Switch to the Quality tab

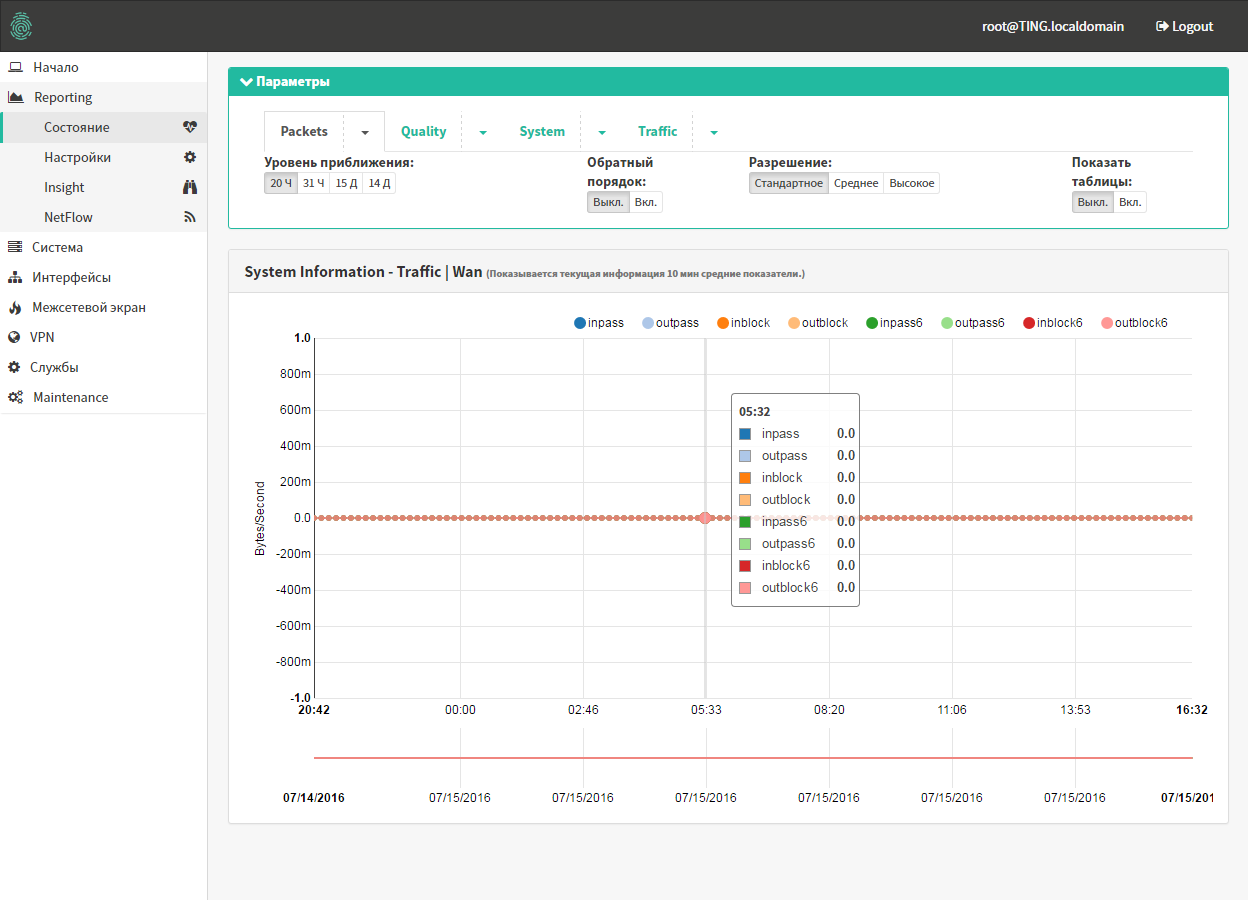pyautogui.click(x=423, y=132)
